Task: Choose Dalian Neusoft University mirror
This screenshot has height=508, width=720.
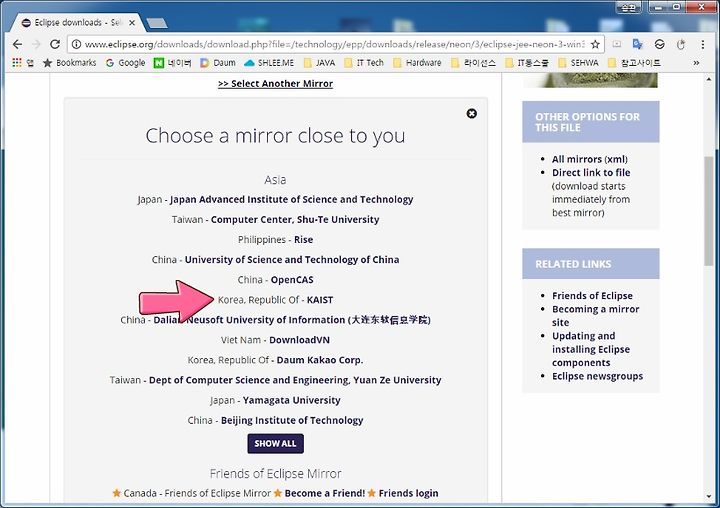Action: pyautogui.click(x=292, y=320)
